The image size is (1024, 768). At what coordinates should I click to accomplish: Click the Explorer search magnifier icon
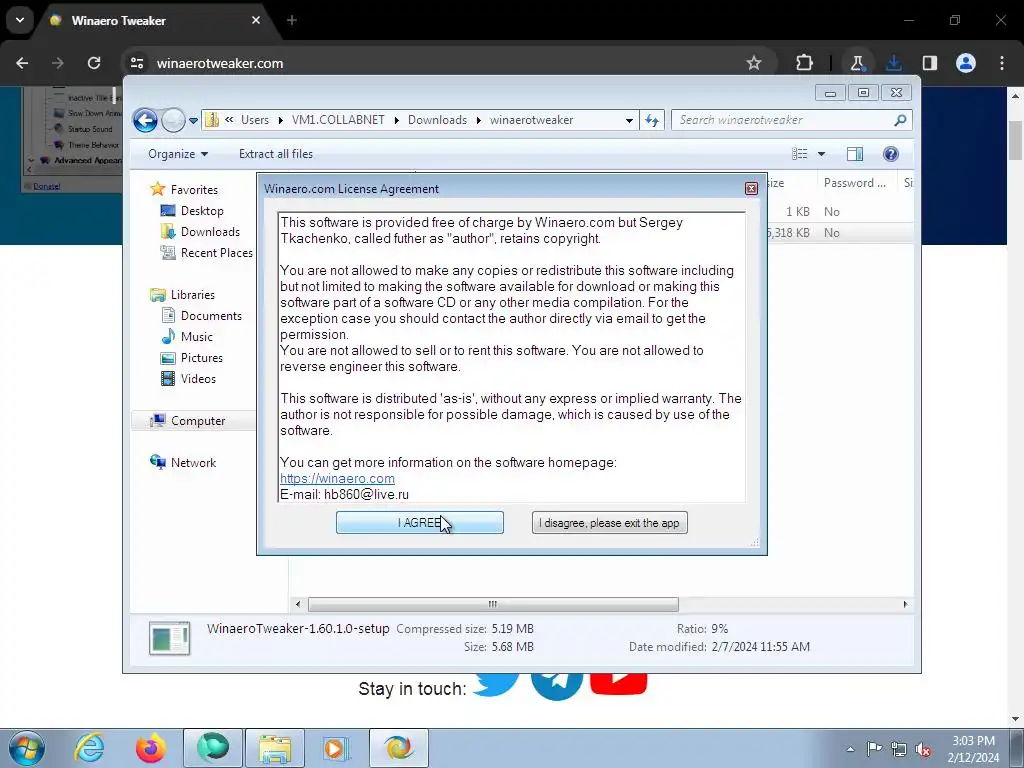tap(900, 120)
